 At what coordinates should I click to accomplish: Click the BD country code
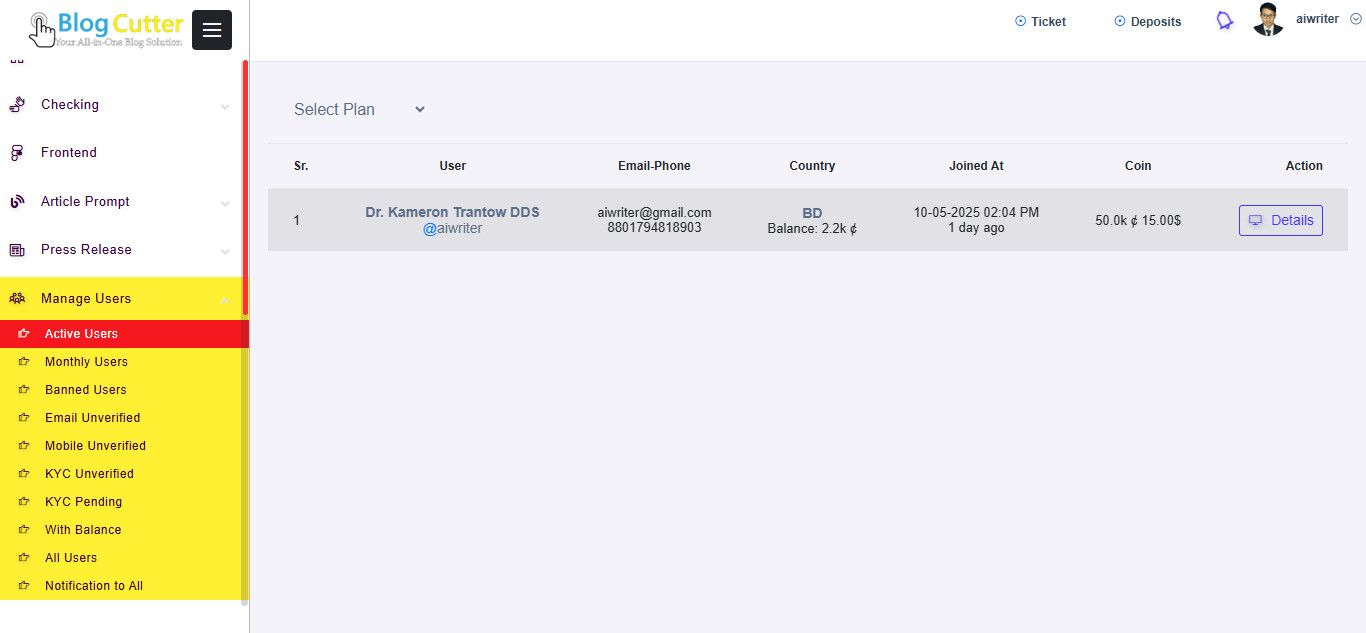tap(812, 213)
